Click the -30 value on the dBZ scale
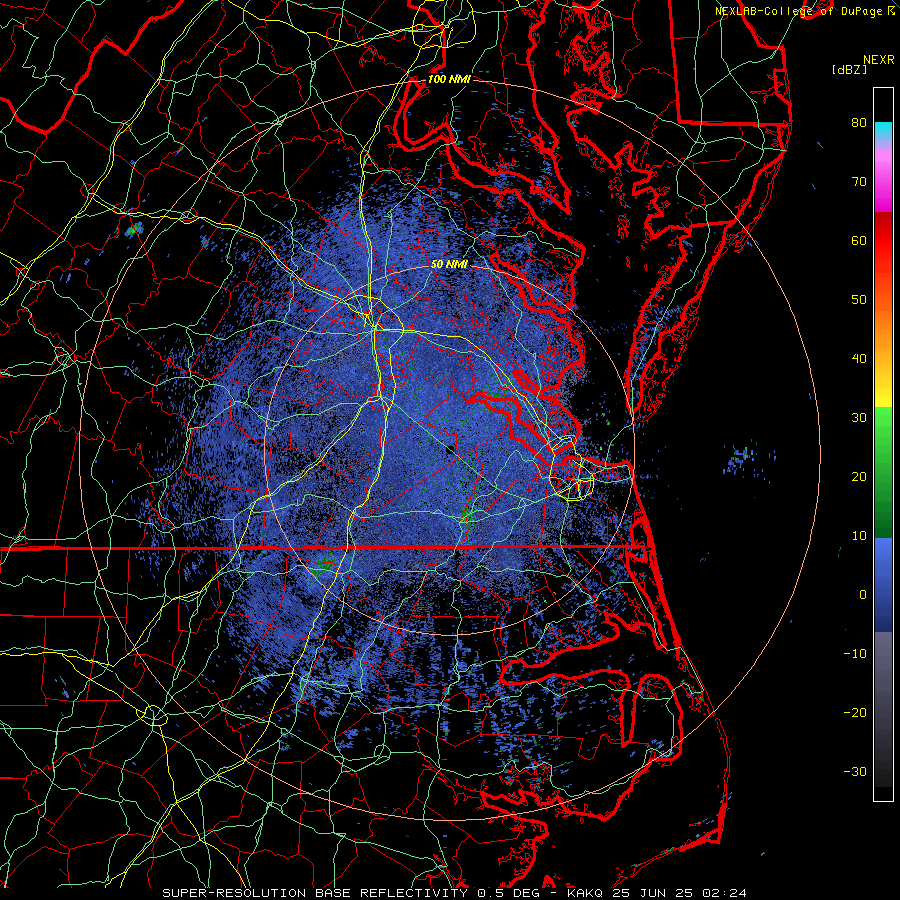Image resolution: width=900 pixels, height=900 pixels. [x=855, y=771]
